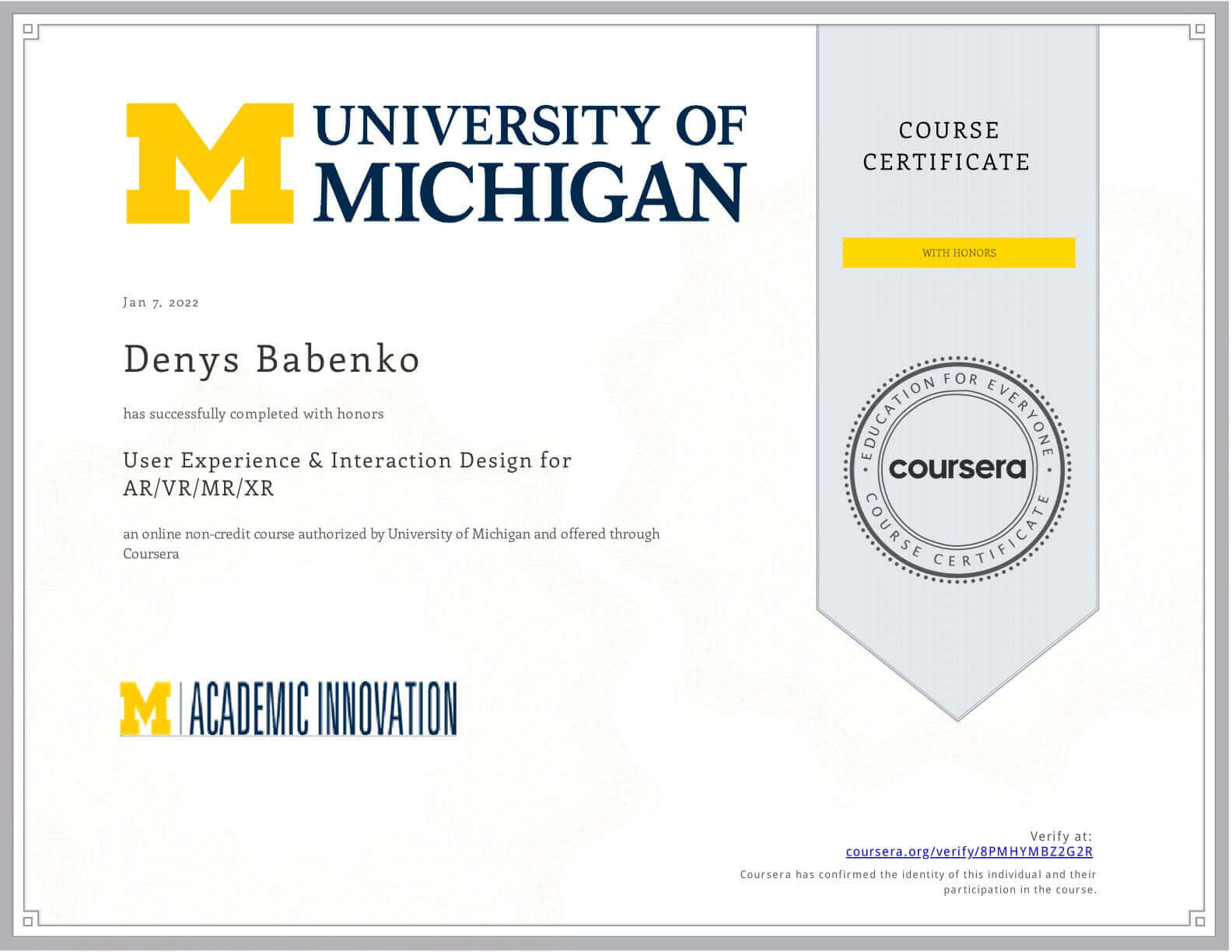1232x952 pixels.
Task: Click the Academic Innovation M logo
Action: [145, 708]
